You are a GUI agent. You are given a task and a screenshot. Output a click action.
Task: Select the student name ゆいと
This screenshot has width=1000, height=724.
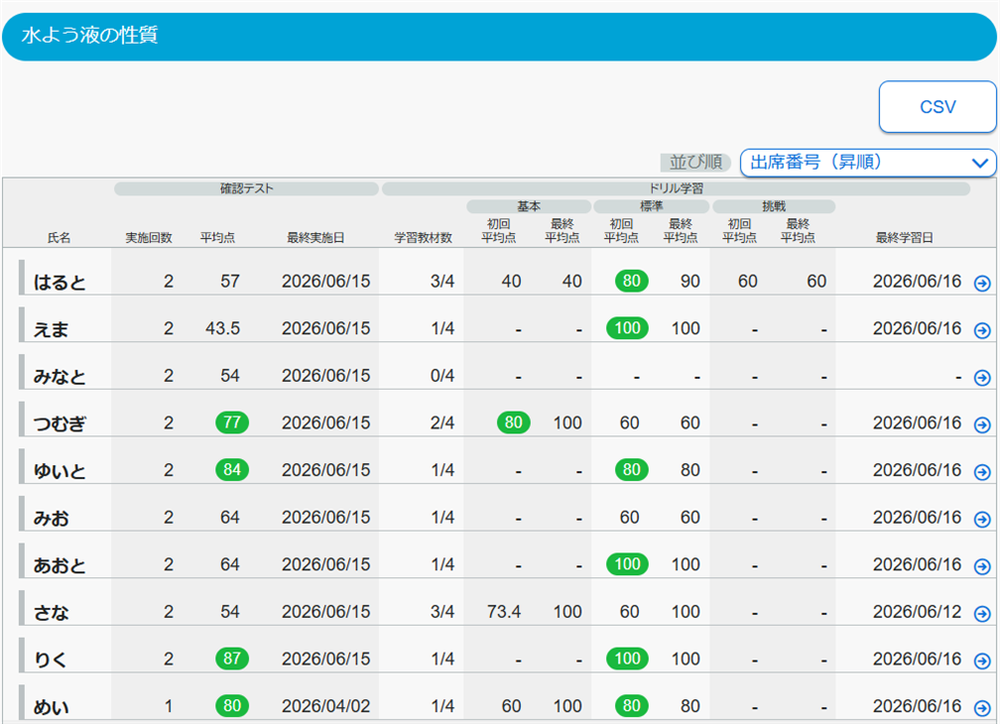coord(59,471)
